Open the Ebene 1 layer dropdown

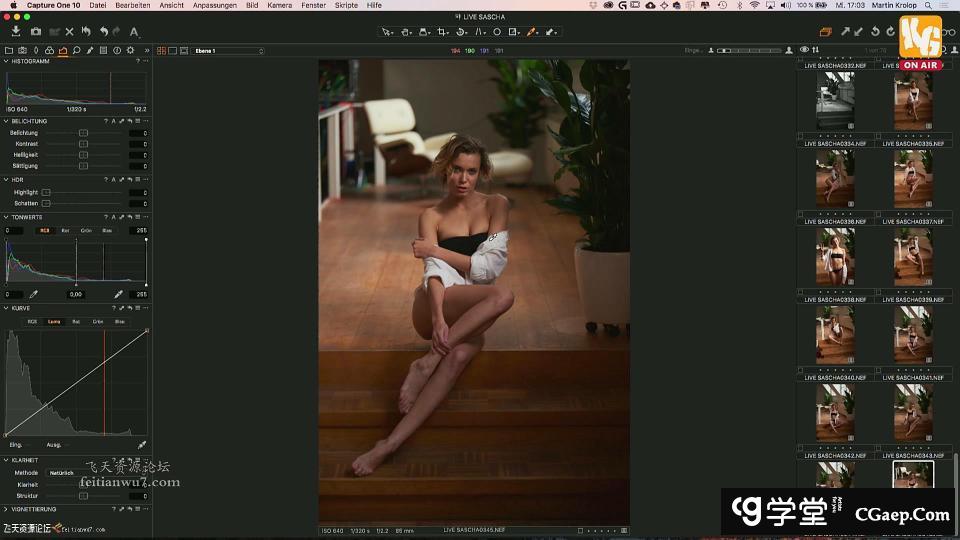click(x=229, y=50)
